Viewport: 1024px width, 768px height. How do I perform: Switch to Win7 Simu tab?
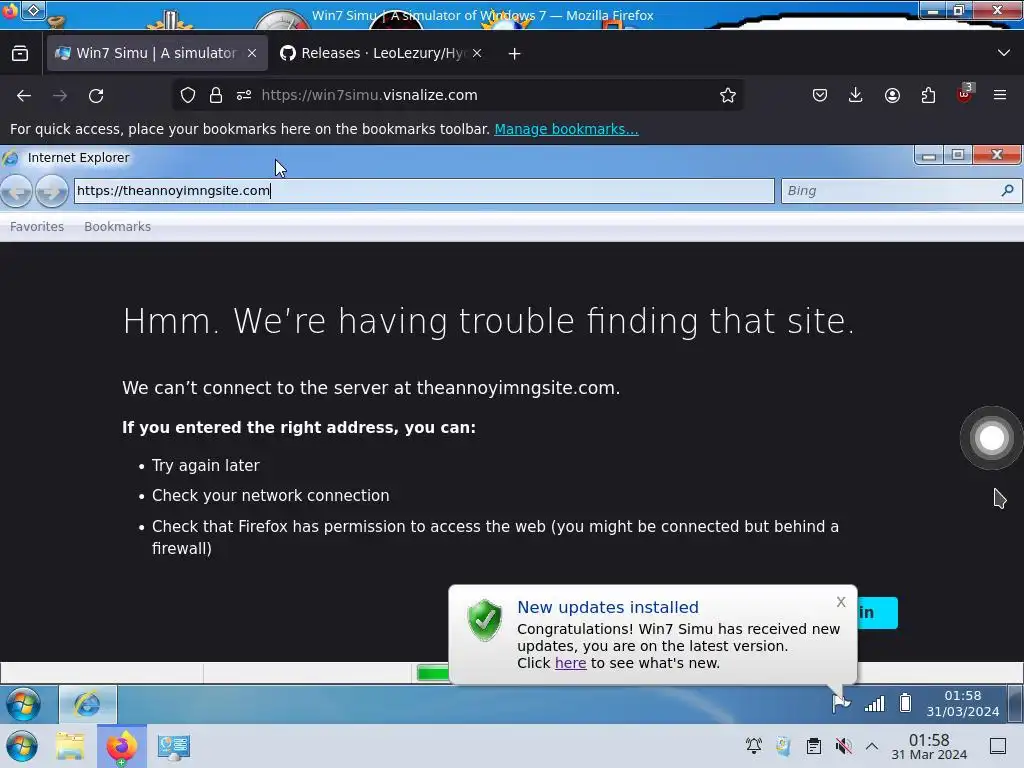[157, 53]
